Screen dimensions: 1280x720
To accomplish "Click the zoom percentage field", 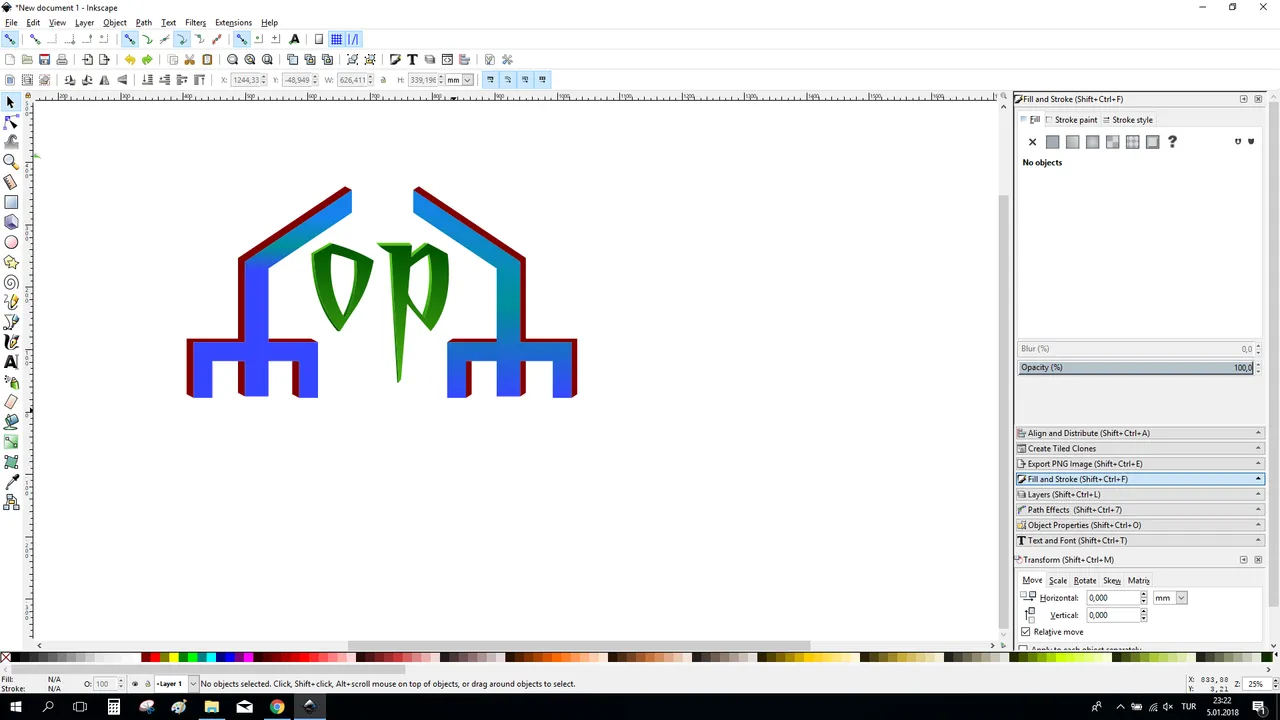I will pos(1255,684).
